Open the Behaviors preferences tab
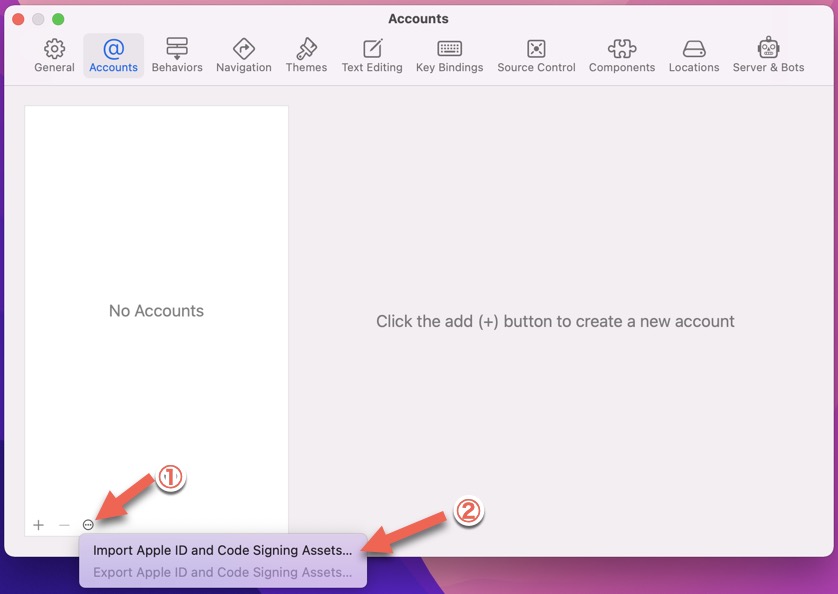This screenshot has height=594, width=838. [177, 56]
